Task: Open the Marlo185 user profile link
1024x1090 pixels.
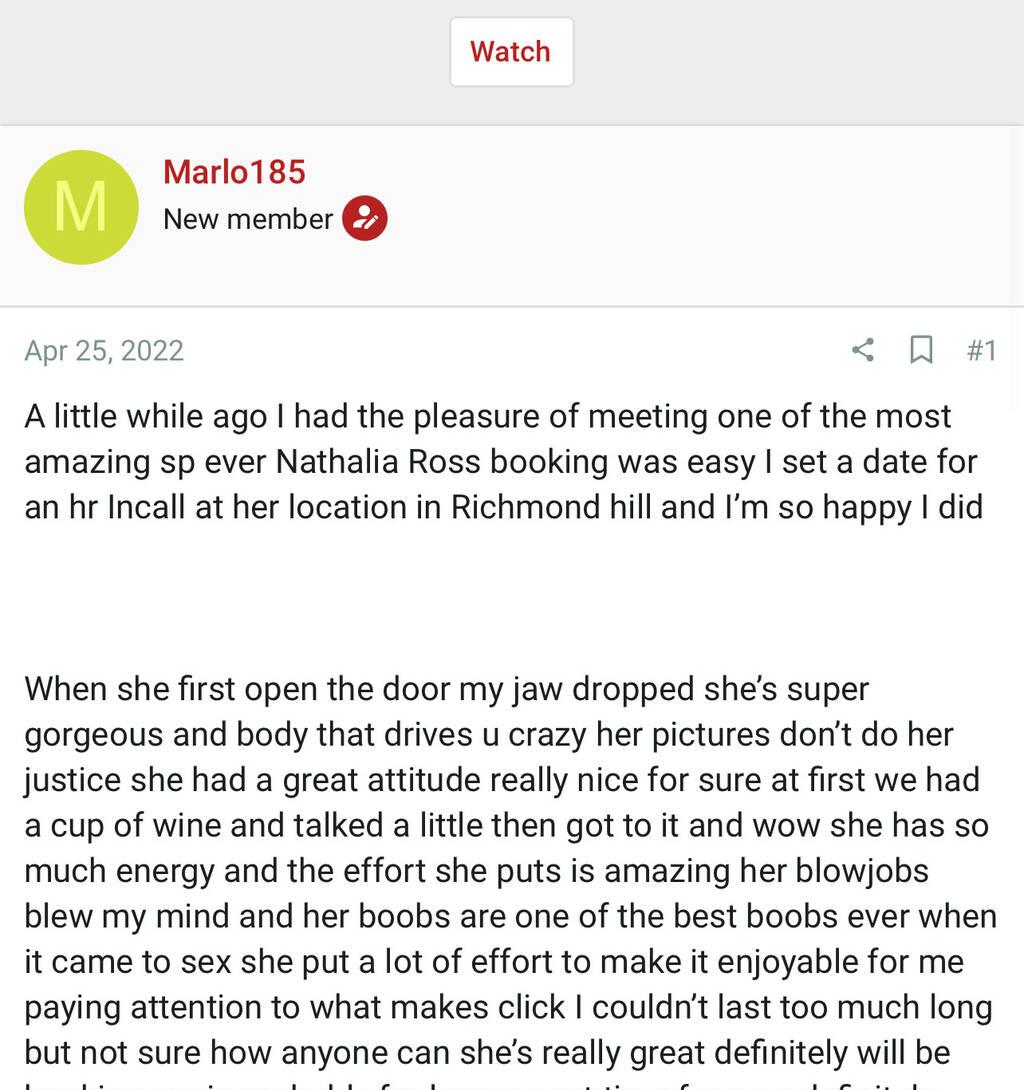Action: pos(234,172)
